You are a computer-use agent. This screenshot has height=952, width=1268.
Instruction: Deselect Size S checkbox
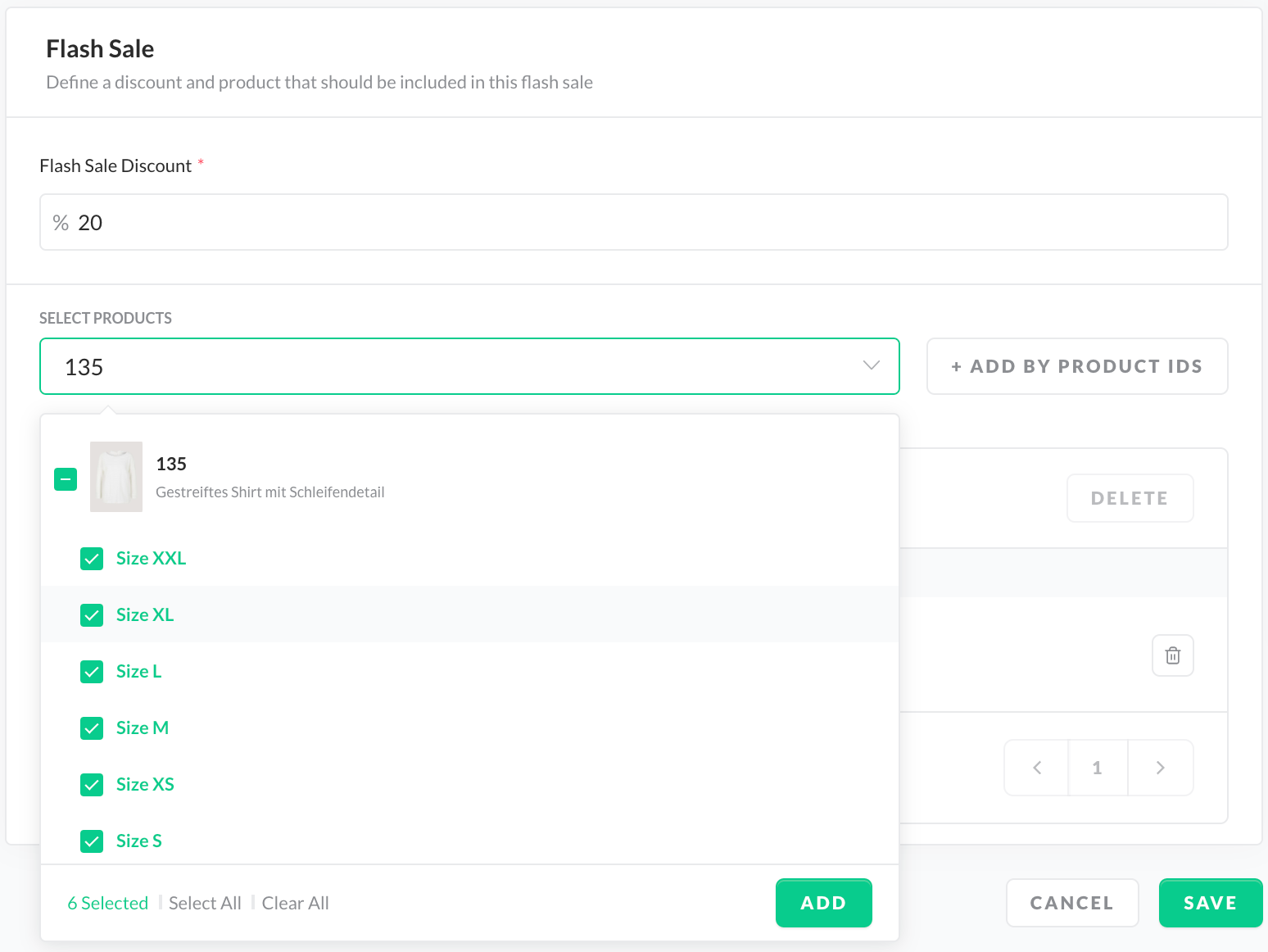92,841
